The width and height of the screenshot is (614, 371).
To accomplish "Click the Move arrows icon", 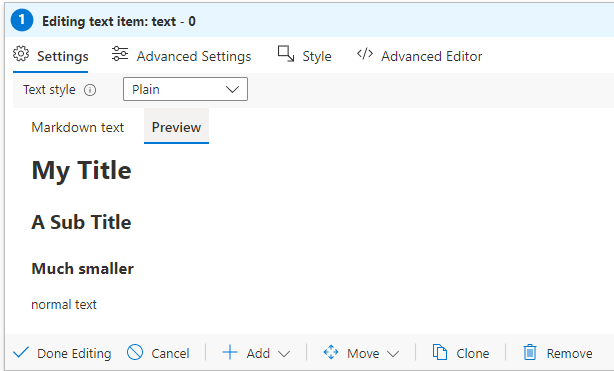I will pos(331,352).
